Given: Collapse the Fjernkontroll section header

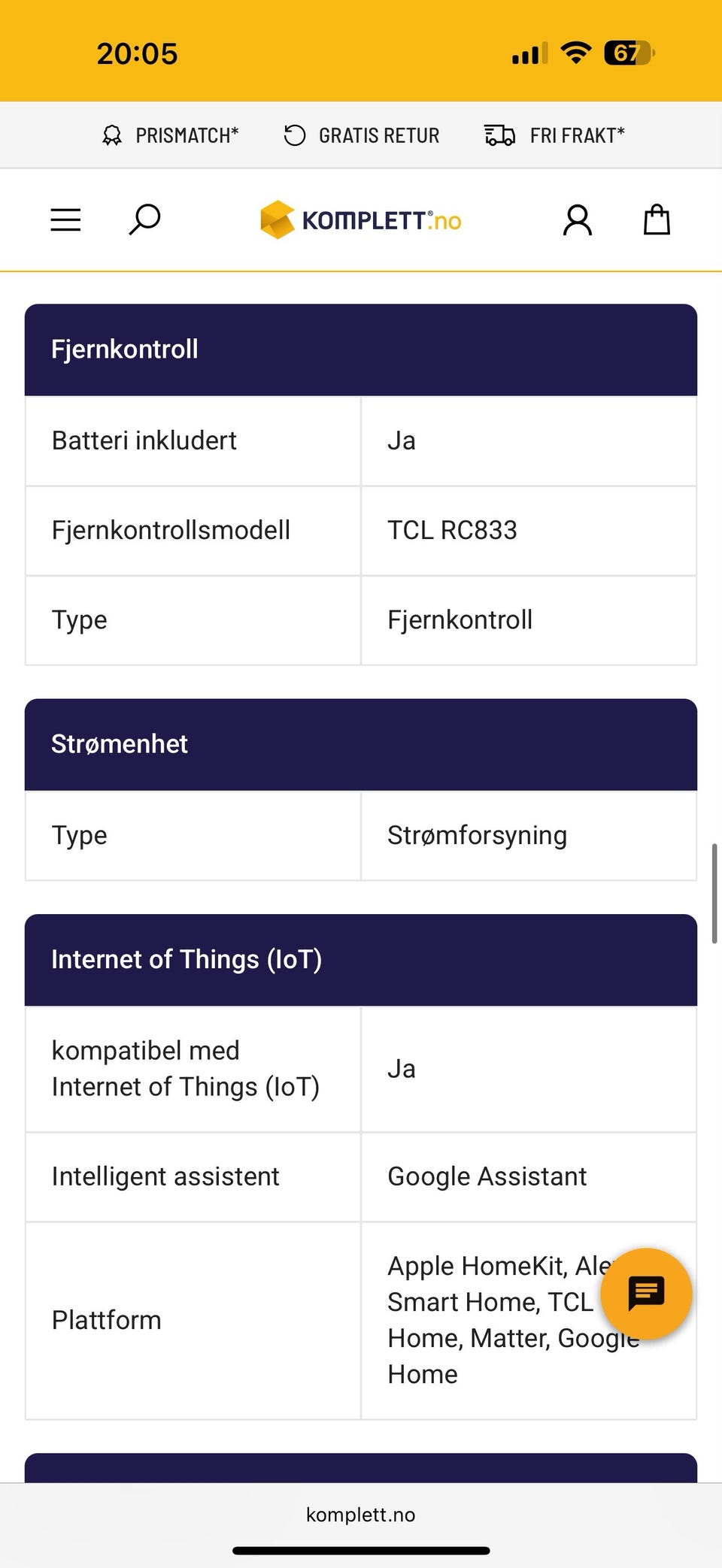Looking at the screenshot, I should pyautogui.click(x=361, y=350).
